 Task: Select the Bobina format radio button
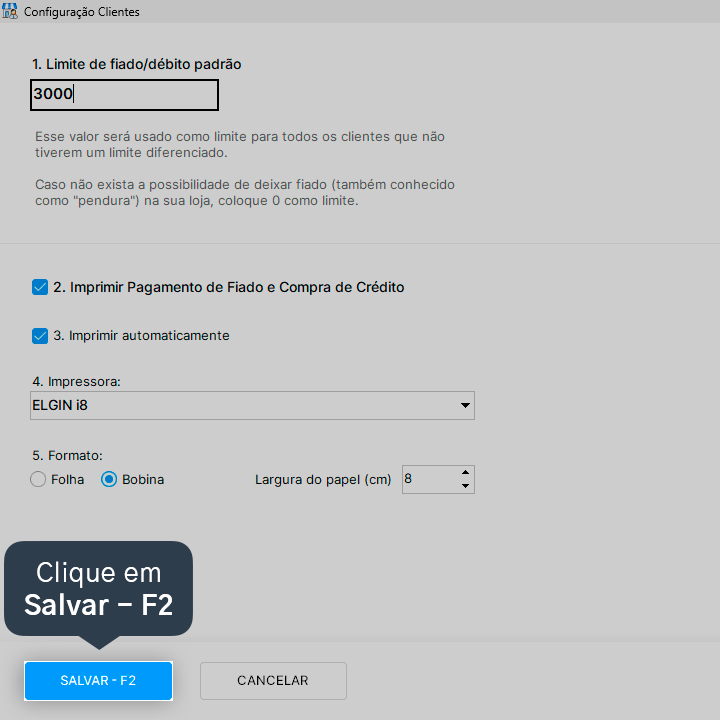pos(109,479)
